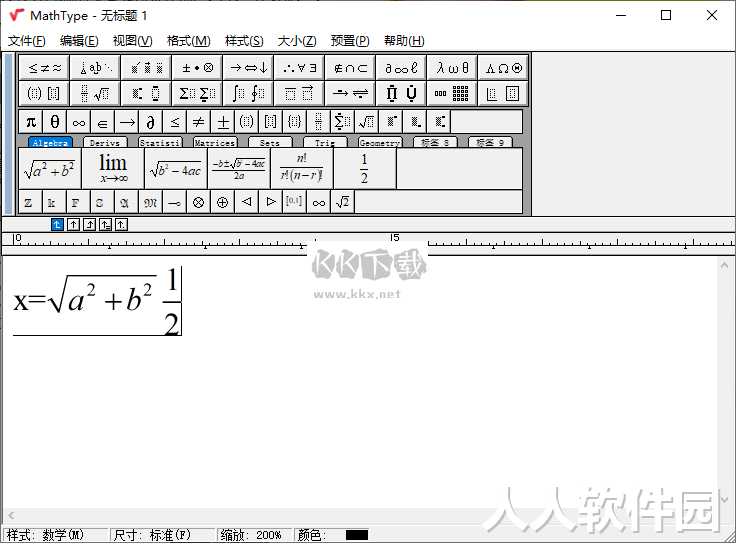Screen dimensions: 736x543
Task: Insert the n!/r!(n−r)! expression
Action: click(302, 169)
